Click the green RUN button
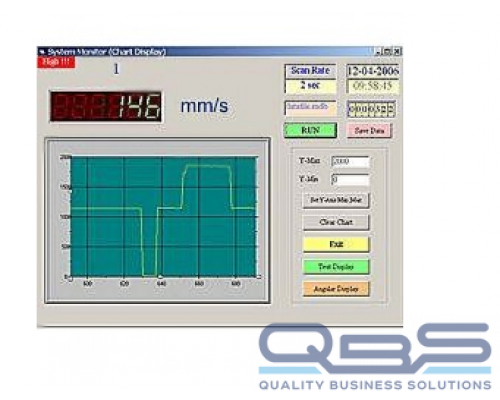The image size is (500, 400). 310,130
